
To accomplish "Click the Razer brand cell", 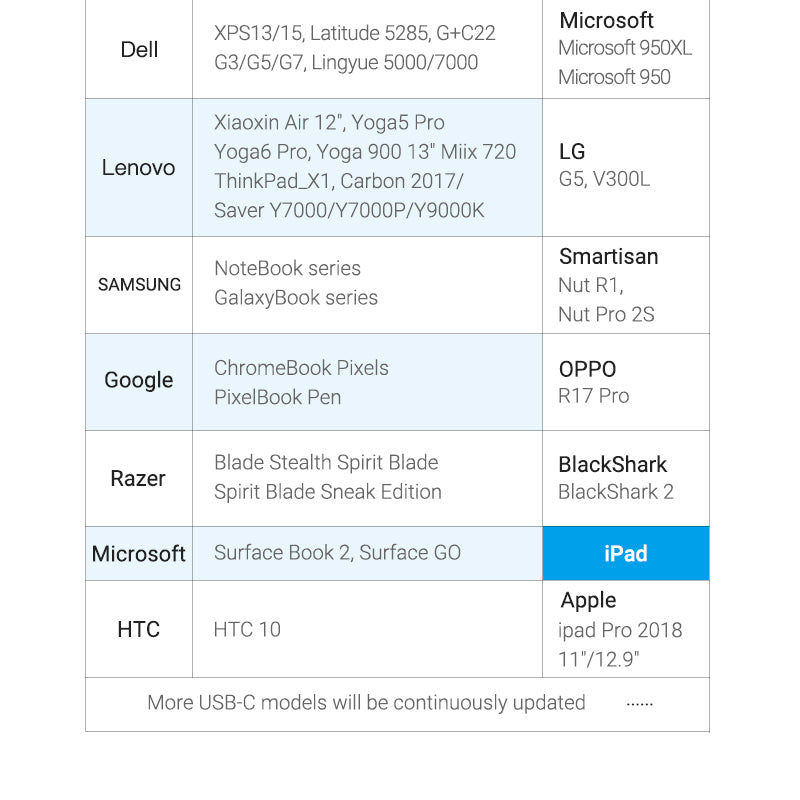I will click(x=139, y=478).
